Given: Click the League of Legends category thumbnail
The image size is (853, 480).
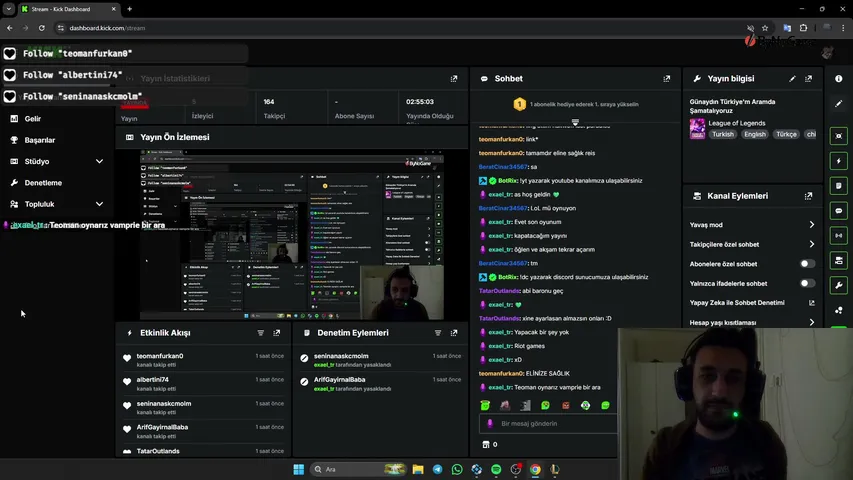Looking at the screenshot, I should tap(697, 129).
